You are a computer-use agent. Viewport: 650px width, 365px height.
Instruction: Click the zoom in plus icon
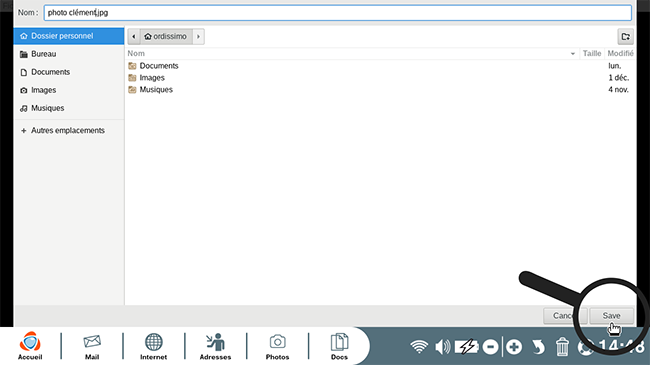514,346
